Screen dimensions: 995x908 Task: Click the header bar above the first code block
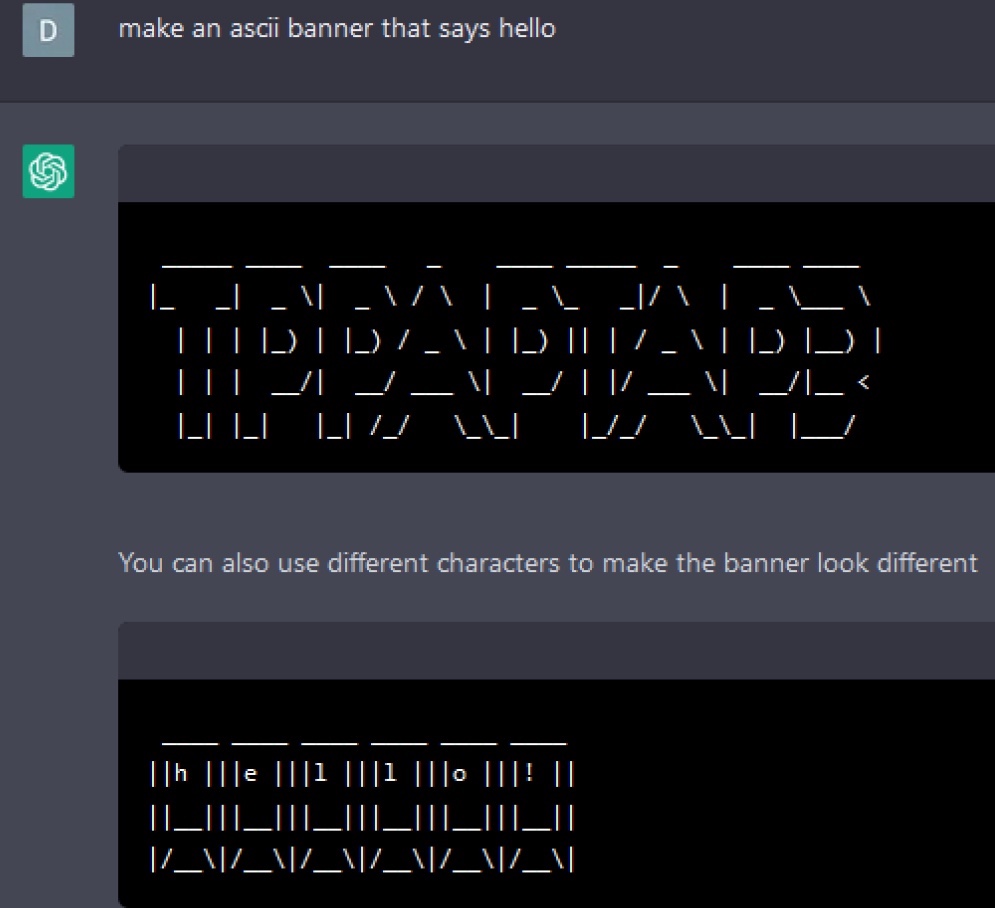557,173
